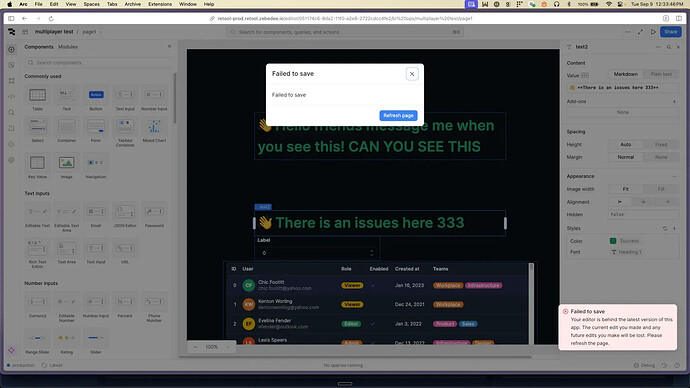
Task: Click the Share button
Action: (670, 32)
